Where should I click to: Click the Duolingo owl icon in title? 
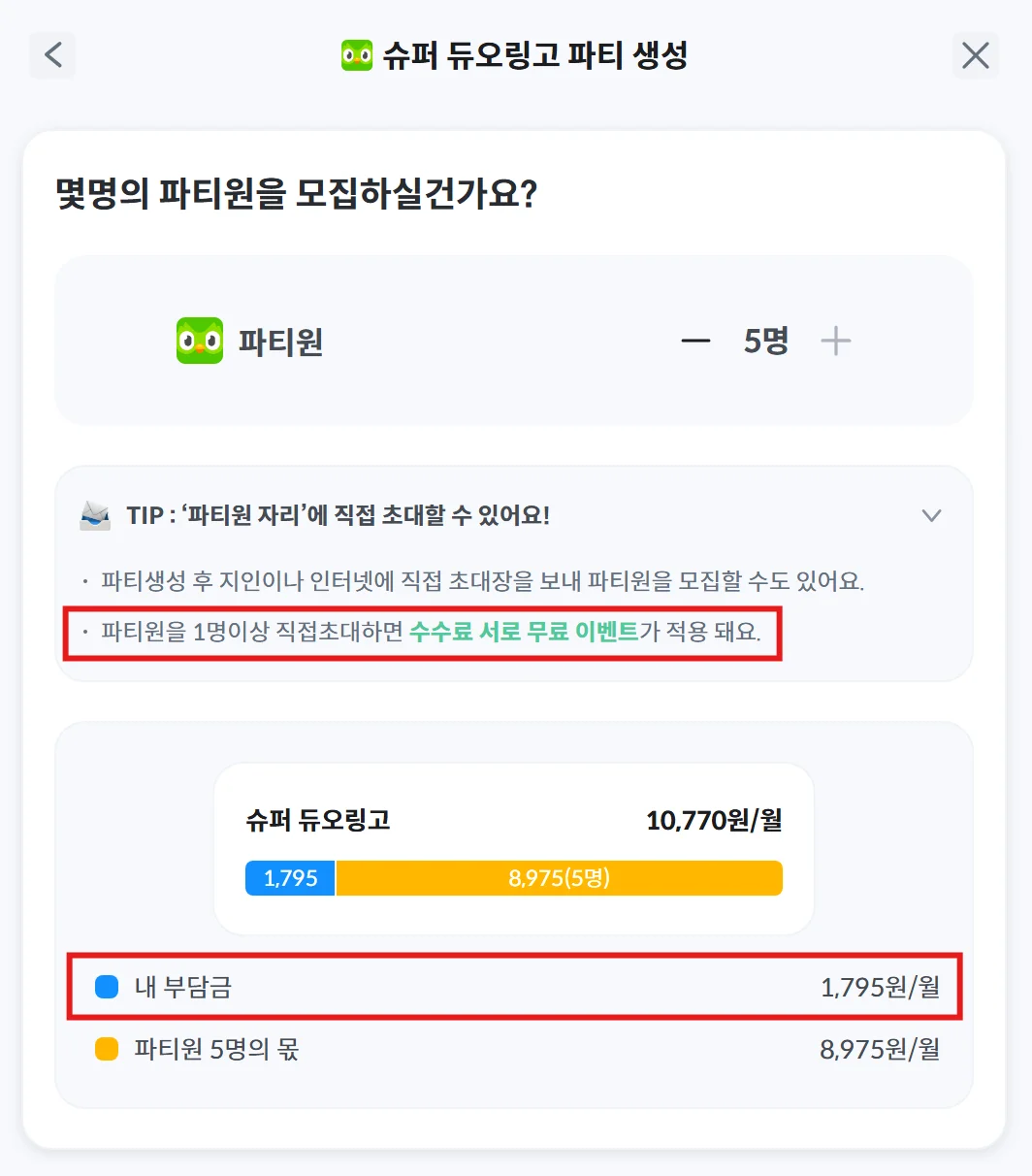[357, 55]
